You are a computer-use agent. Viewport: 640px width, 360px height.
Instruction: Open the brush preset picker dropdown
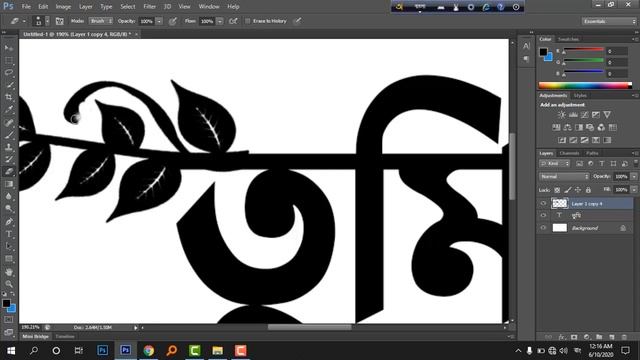47,21
